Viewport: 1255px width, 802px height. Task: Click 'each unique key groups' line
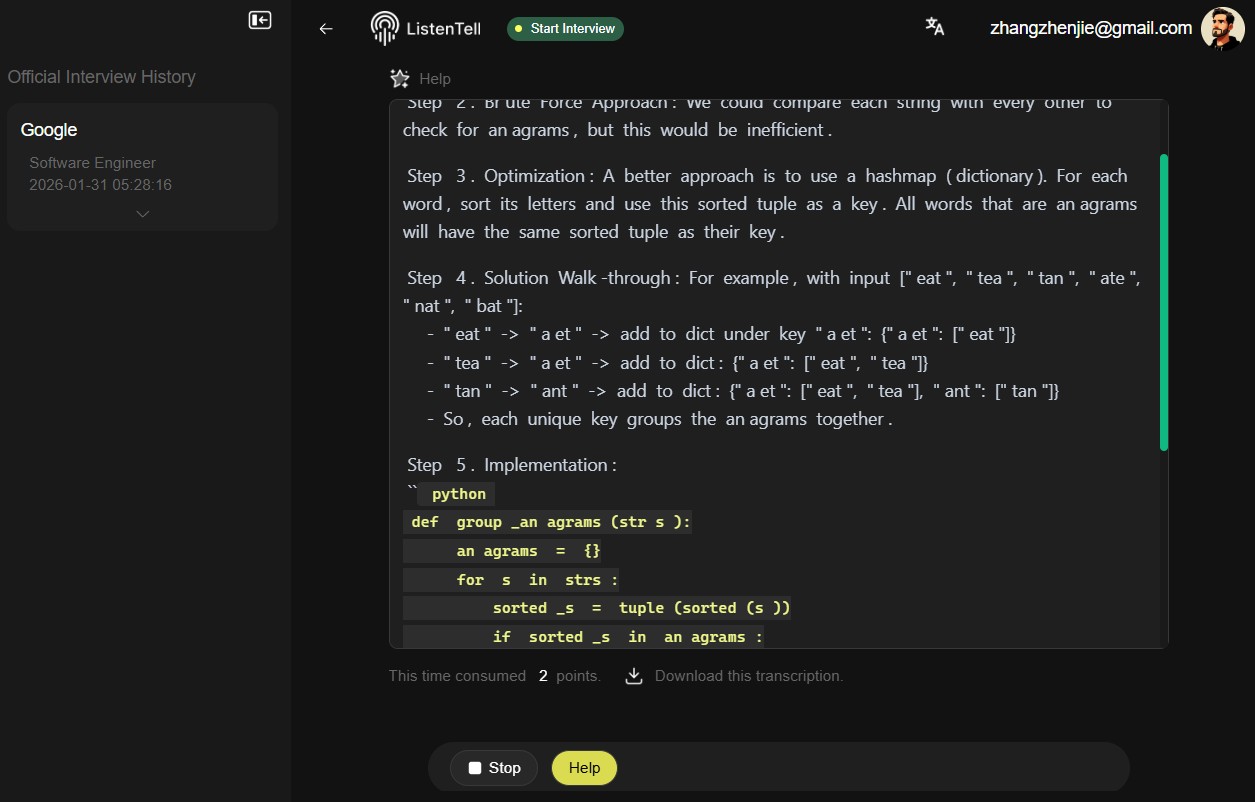659,419
